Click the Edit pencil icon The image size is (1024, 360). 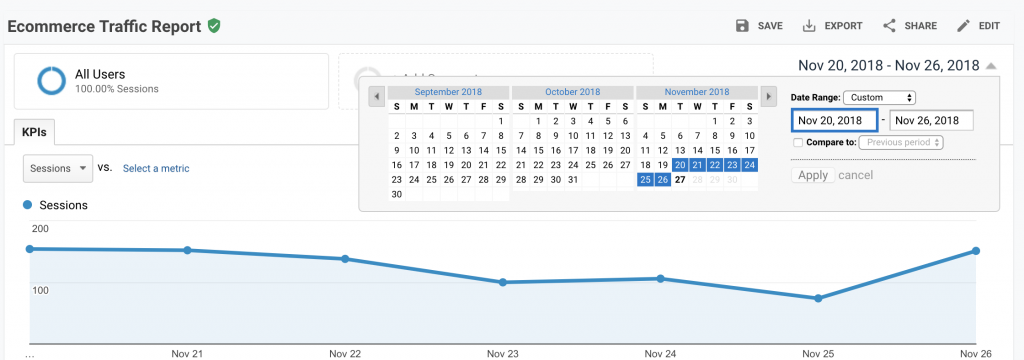coord(963,26)
